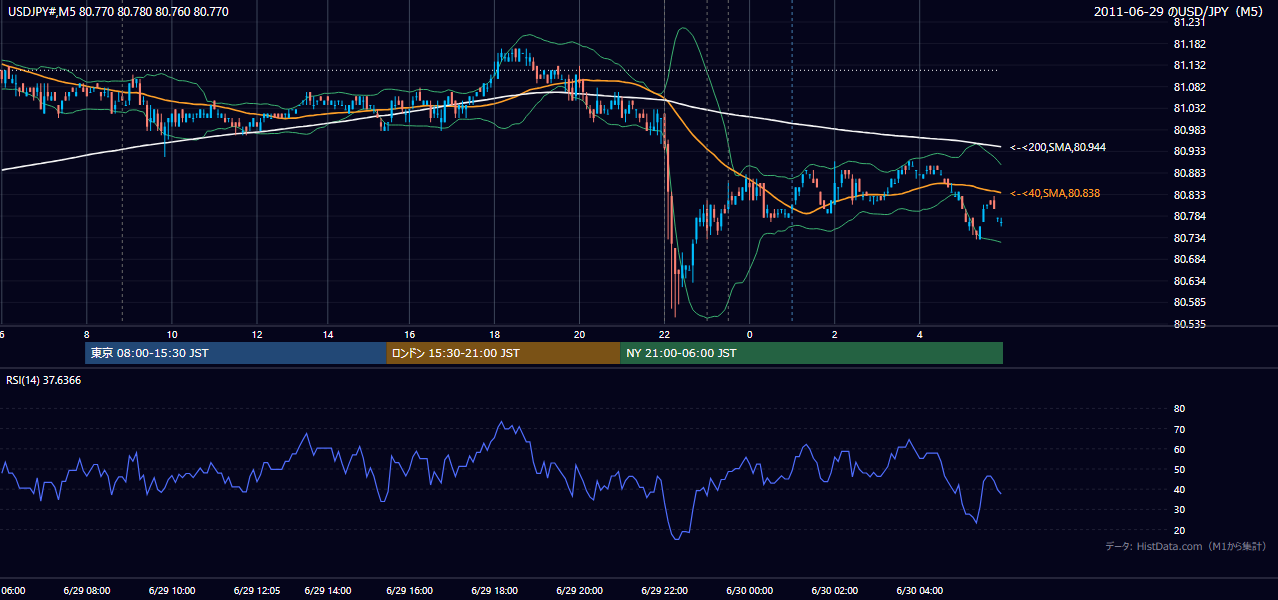The image size is (1278, 600).
Task: Click price axis value 80.833
Action: click(1189, 195)
